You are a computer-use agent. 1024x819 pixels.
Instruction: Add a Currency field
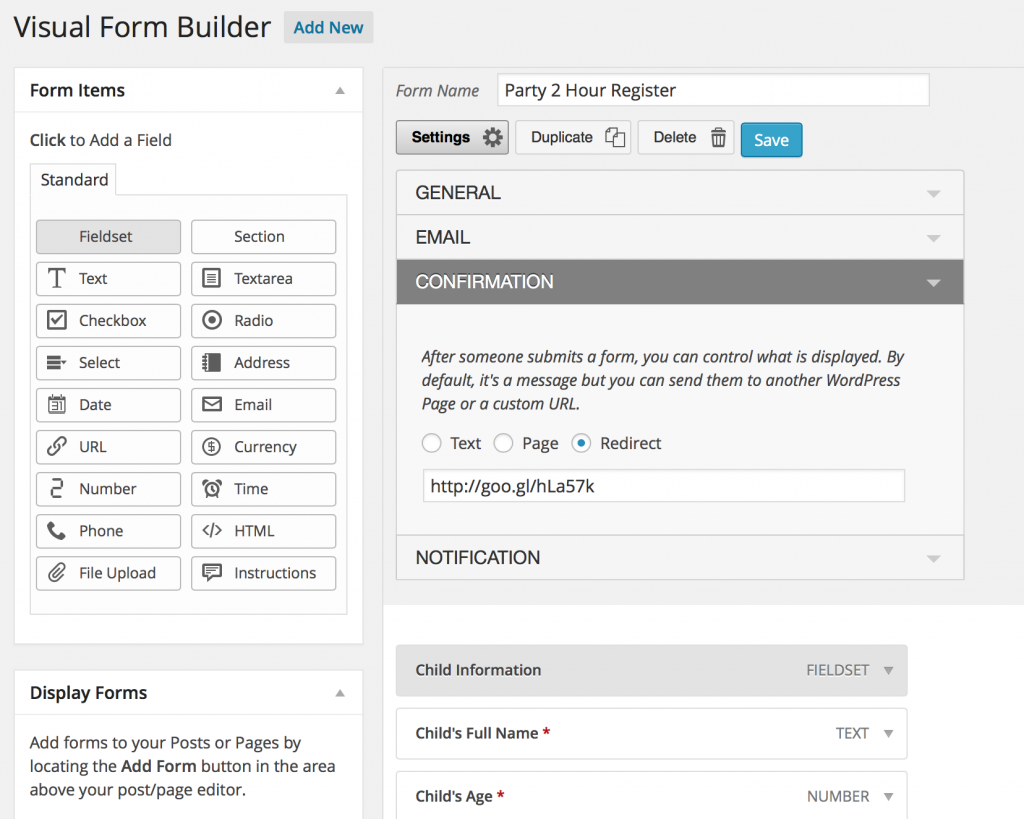click(x=263, y=447)
